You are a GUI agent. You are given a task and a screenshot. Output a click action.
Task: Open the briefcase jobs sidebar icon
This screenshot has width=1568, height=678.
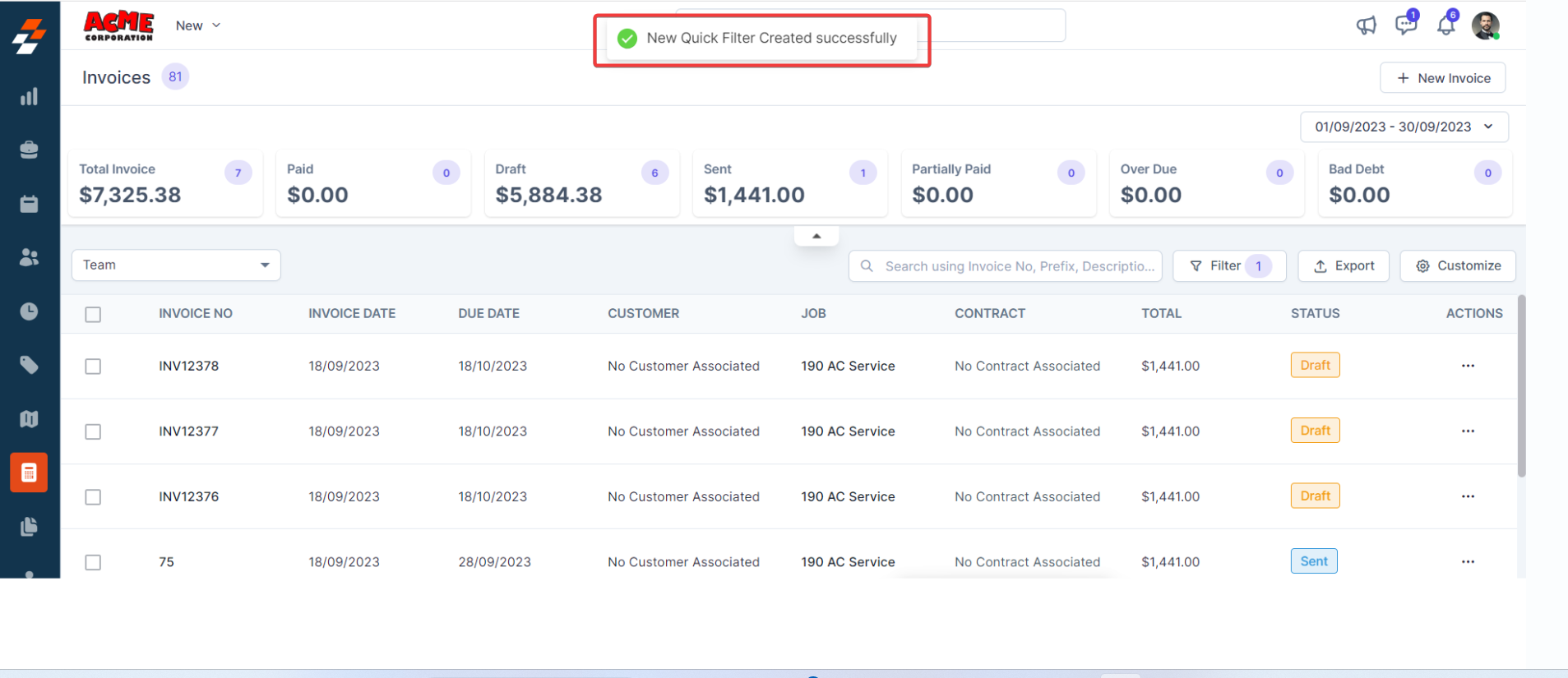29,150
